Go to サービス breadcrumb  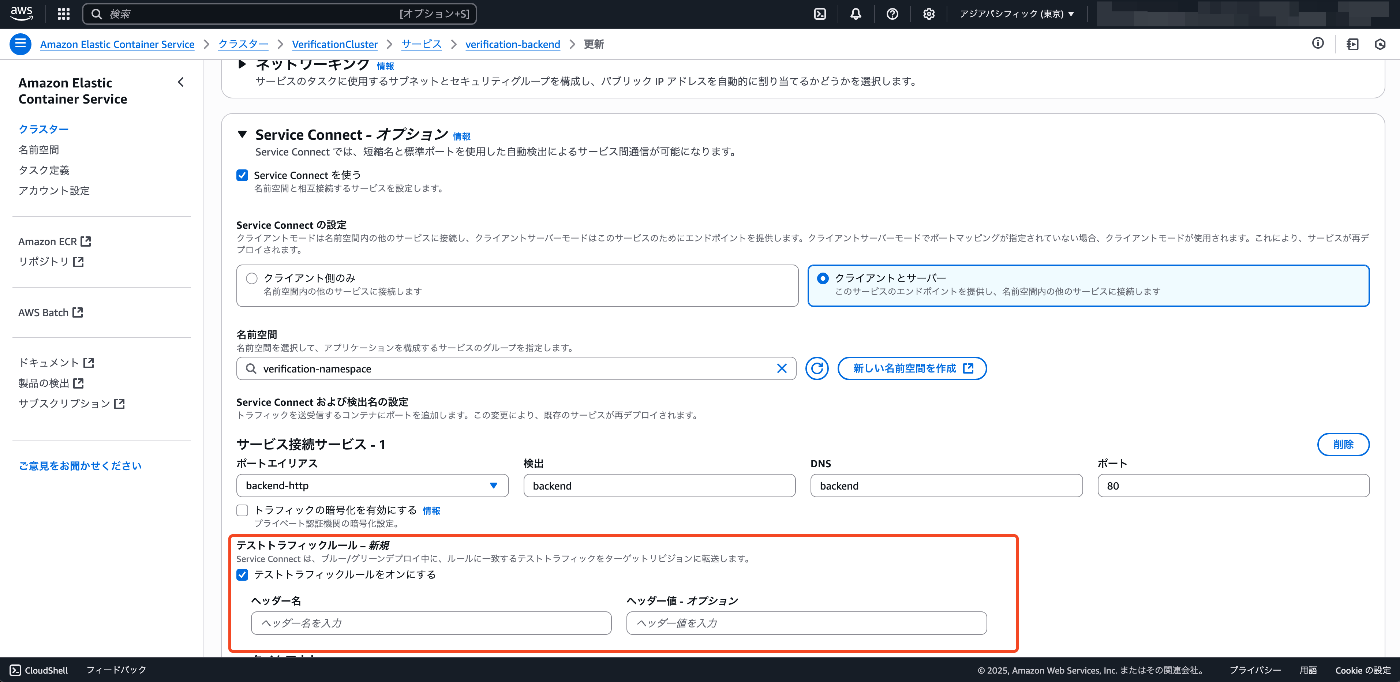tap(421, 45)
